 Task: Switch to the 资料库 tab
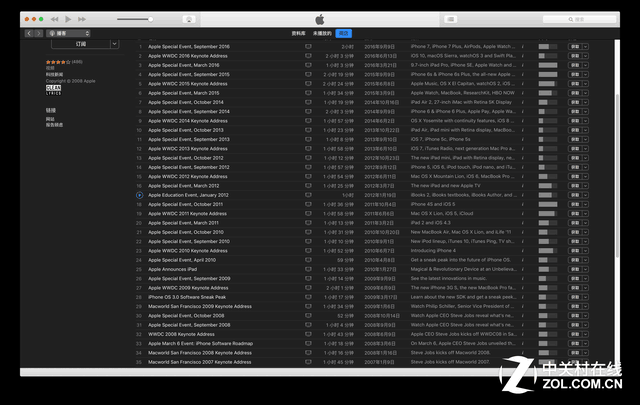(x=298, y=33)
